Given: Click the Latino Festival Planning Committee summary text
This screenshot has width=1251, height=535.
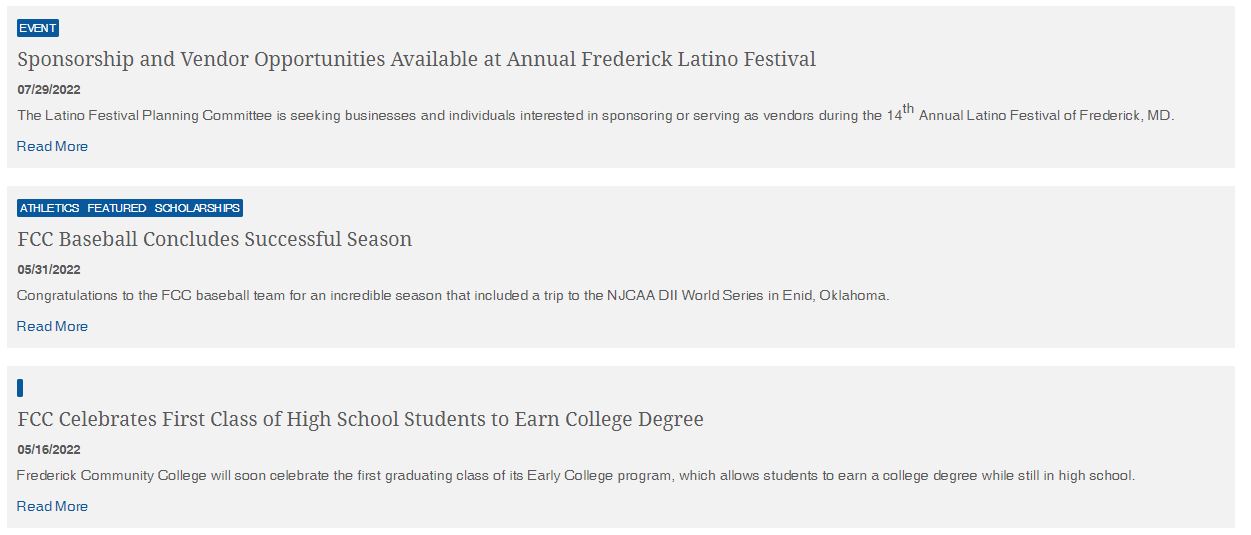Looking at the screenshot, I should (595, 114).
